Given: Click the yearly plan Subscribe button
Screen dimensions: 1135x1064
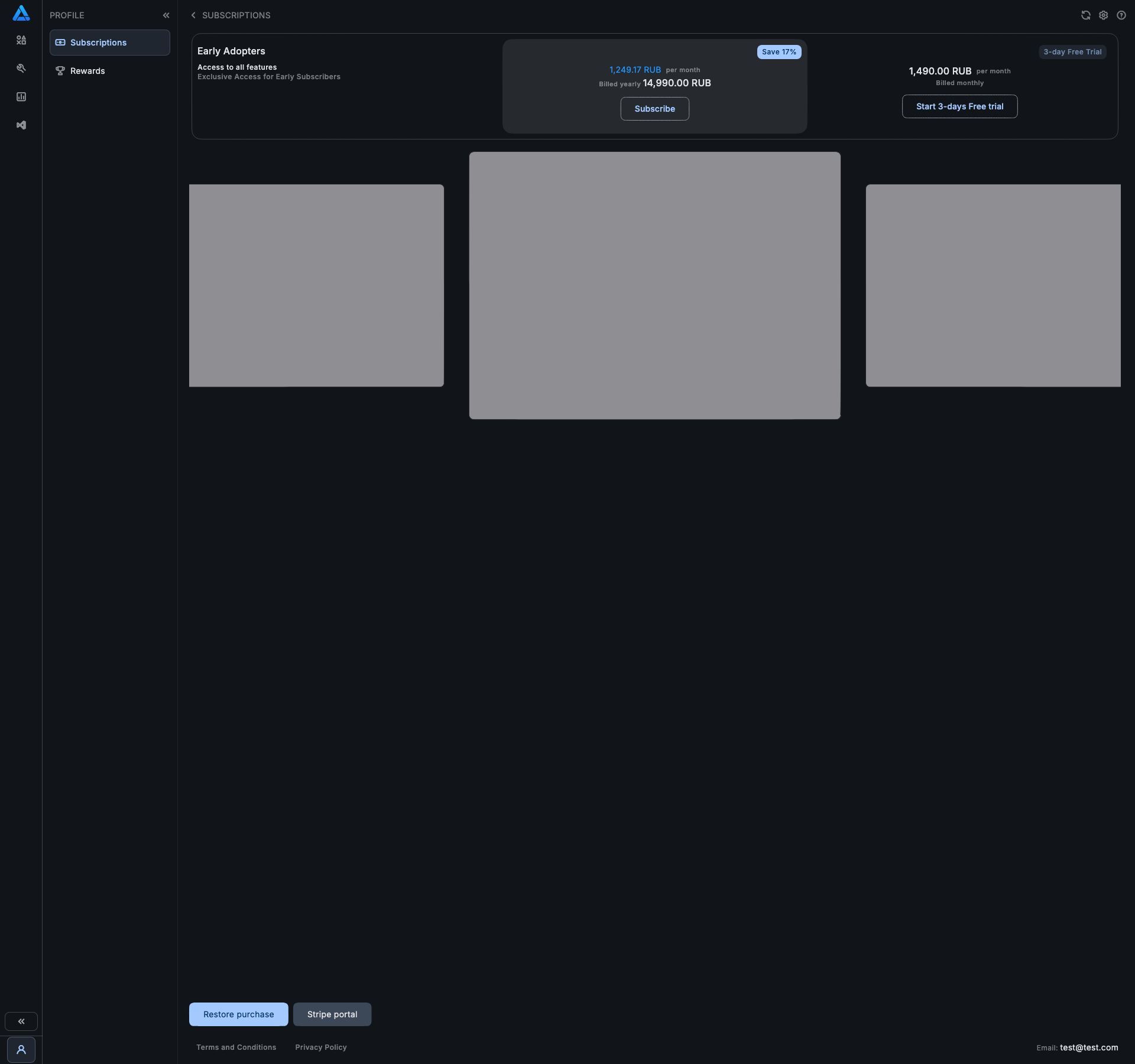Looking at the screenshot, I should [x=654, y=109].
